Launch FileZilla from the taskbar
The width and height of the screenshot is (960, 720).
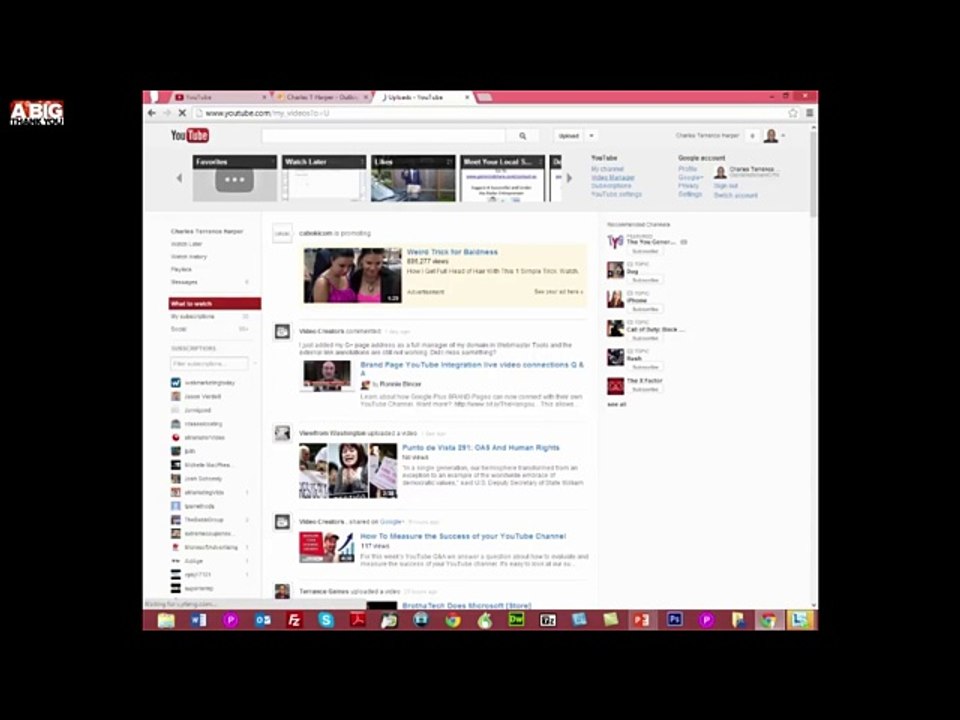click(x=294, y=620)
